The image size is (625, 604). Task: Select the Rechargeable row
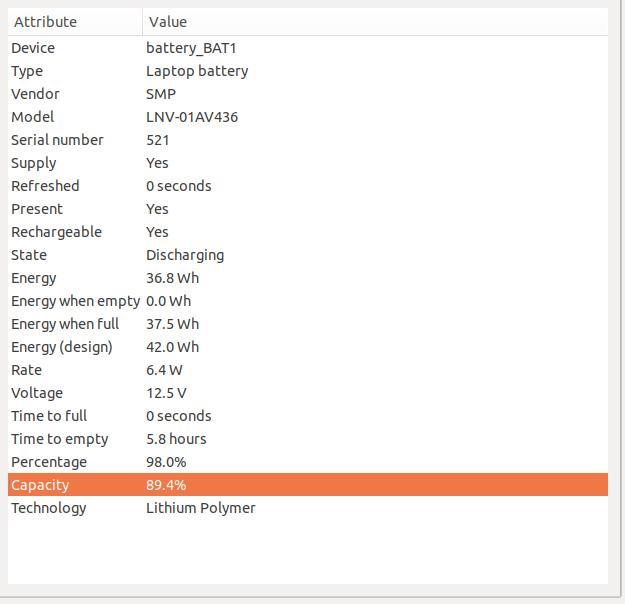pyautogui.click(x=308, y=232)
